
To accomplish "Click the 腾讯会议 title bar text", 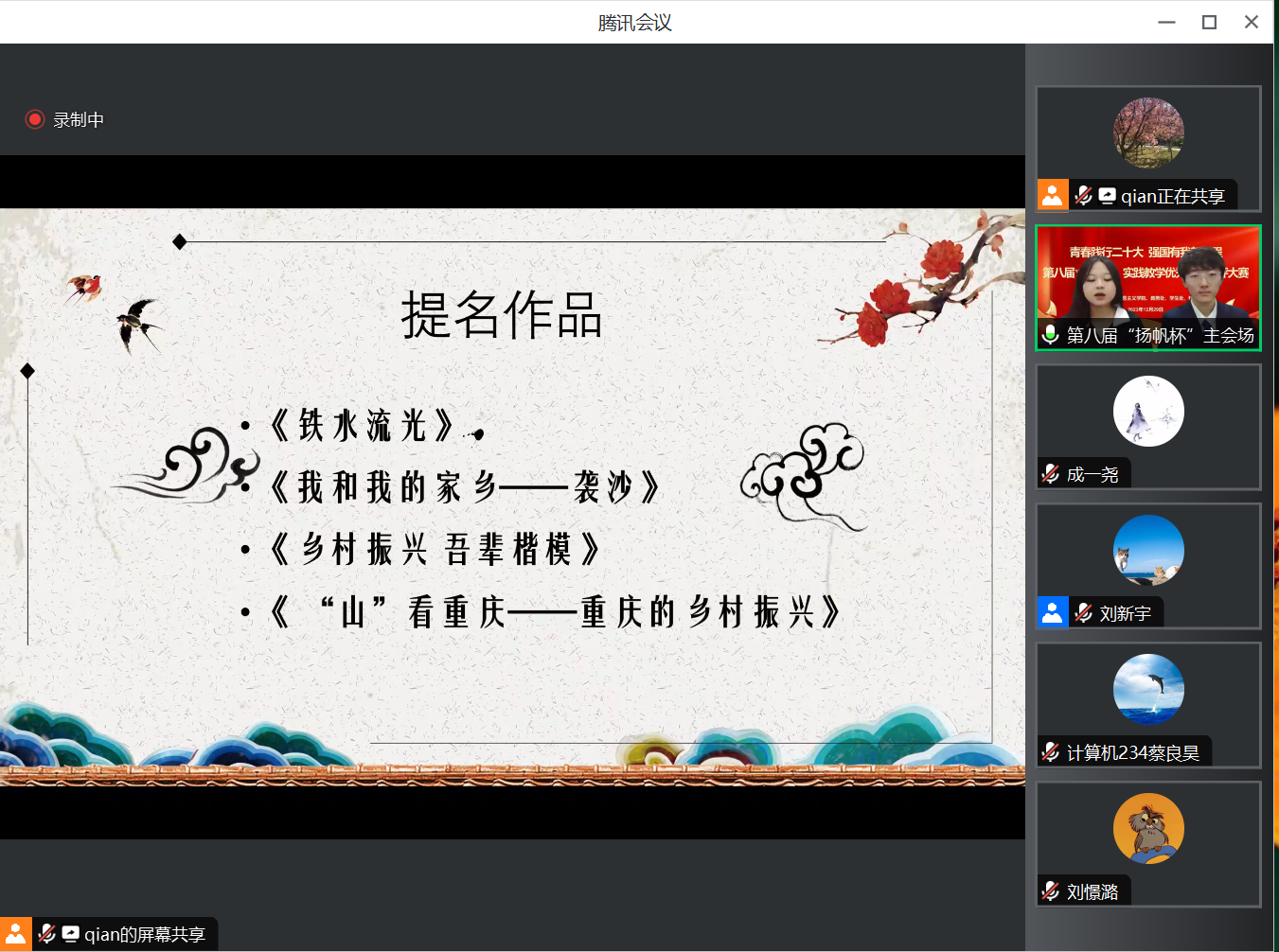I will (634, 21).
